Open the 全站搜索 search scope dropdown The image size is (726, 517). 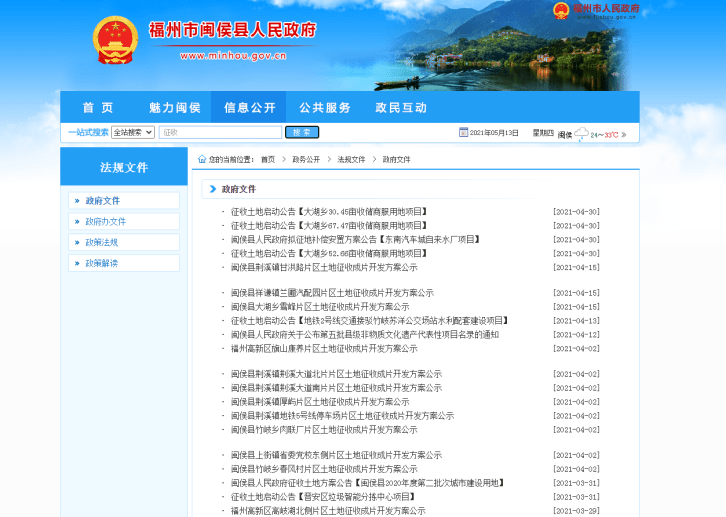(132, 132)
